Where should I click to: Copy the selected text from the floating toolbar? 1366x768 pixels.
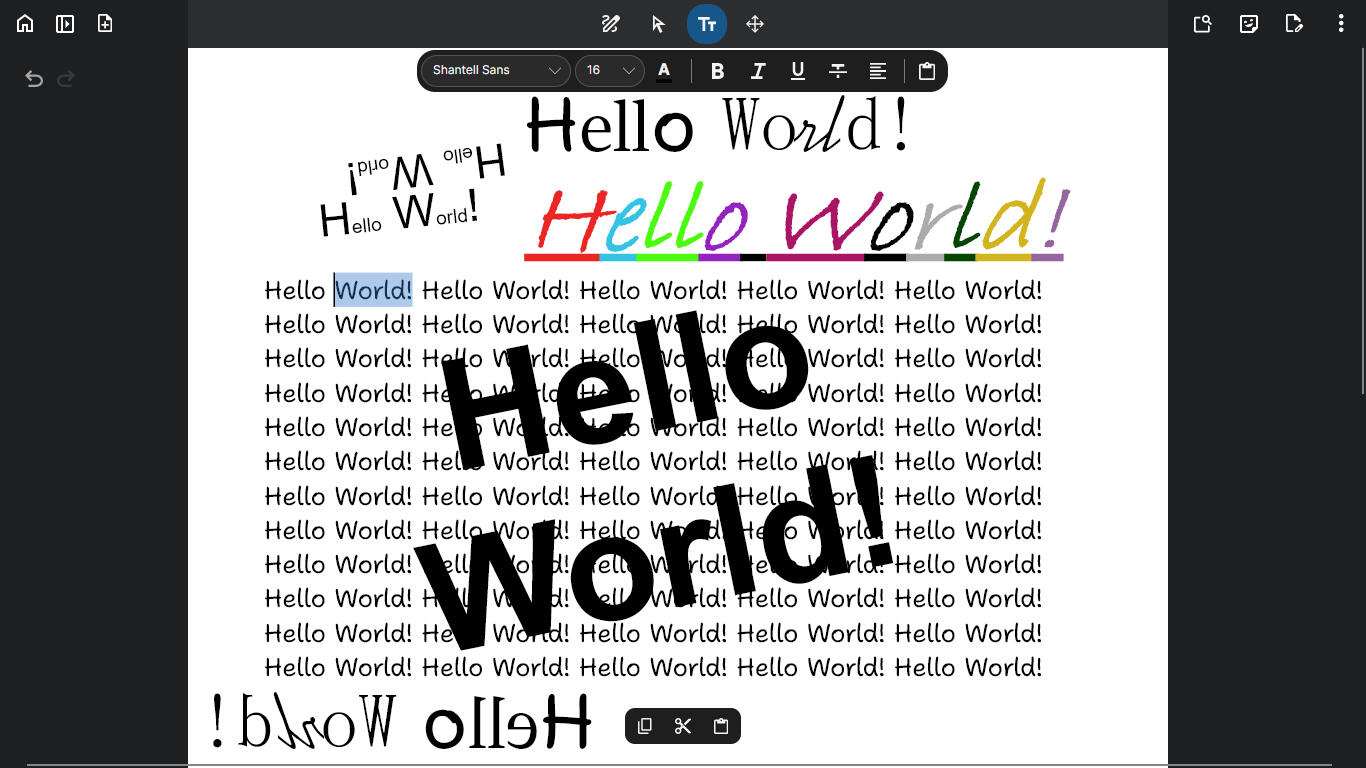coord(645,726)
